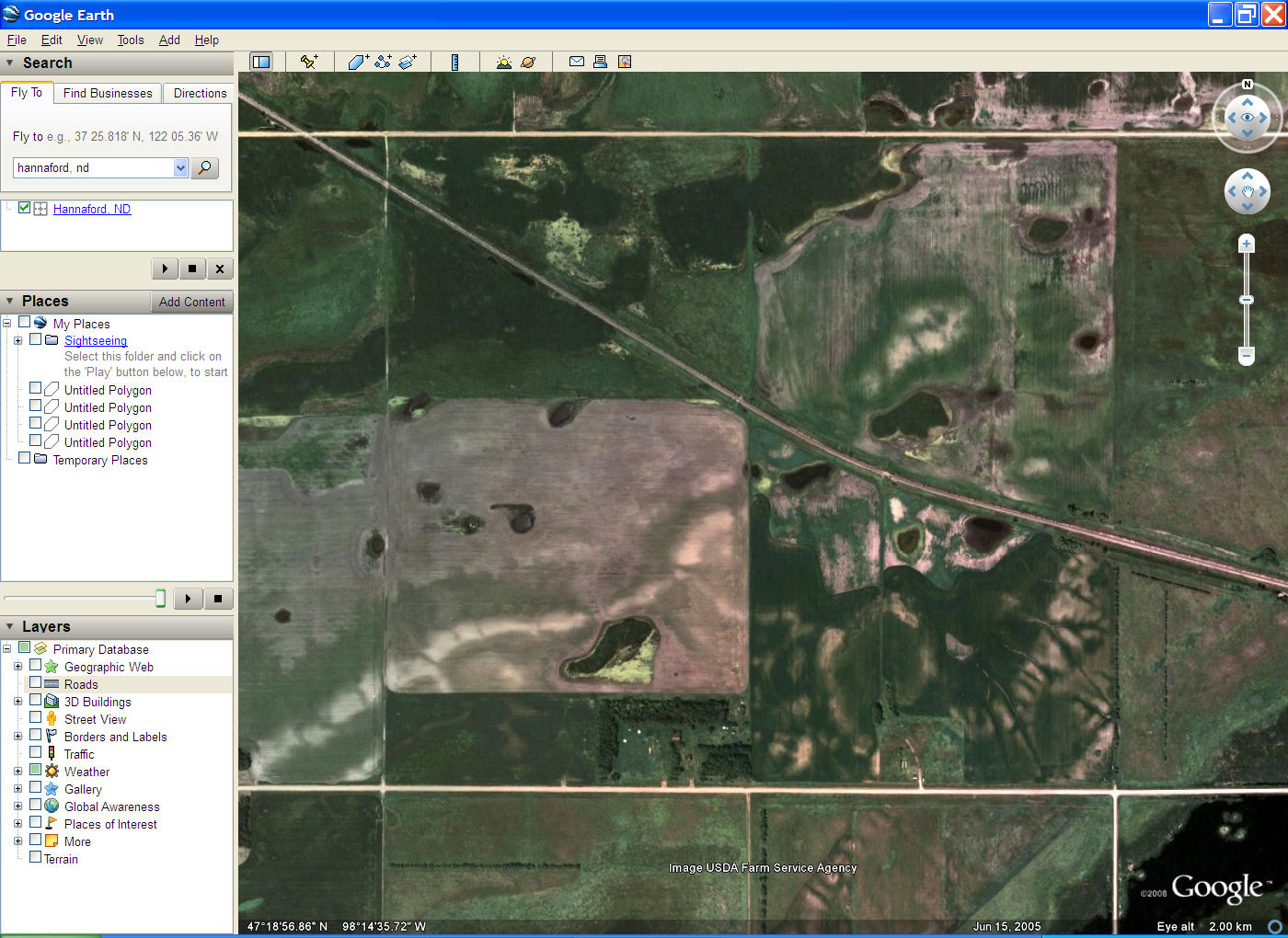Expand the Weather layer tree node
Image resolution: width=1288 pixels, height=938 pixels.
point(17,772)
